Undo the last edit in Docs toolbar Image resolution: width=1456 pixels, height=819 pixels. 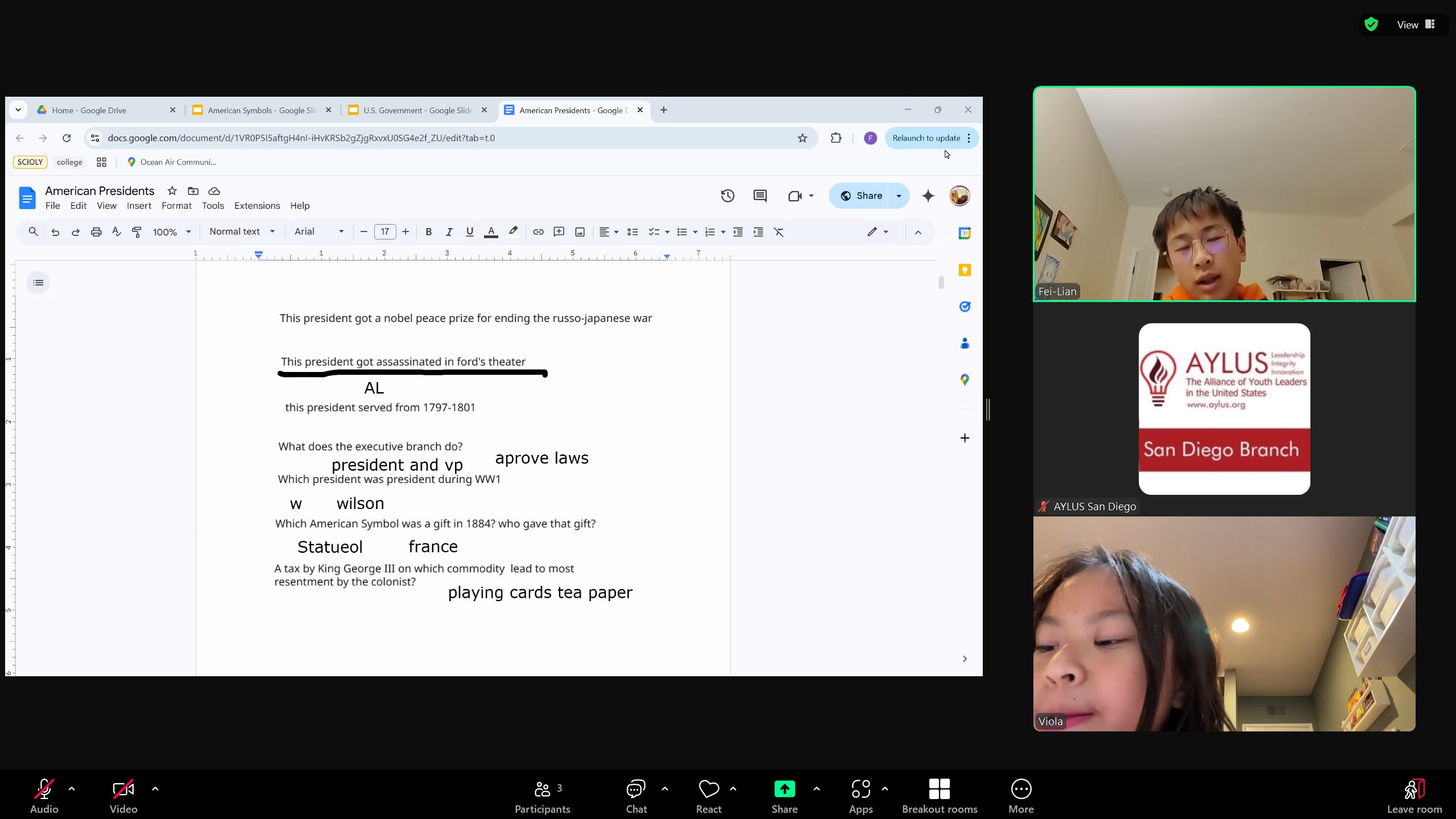coord(55,232)
